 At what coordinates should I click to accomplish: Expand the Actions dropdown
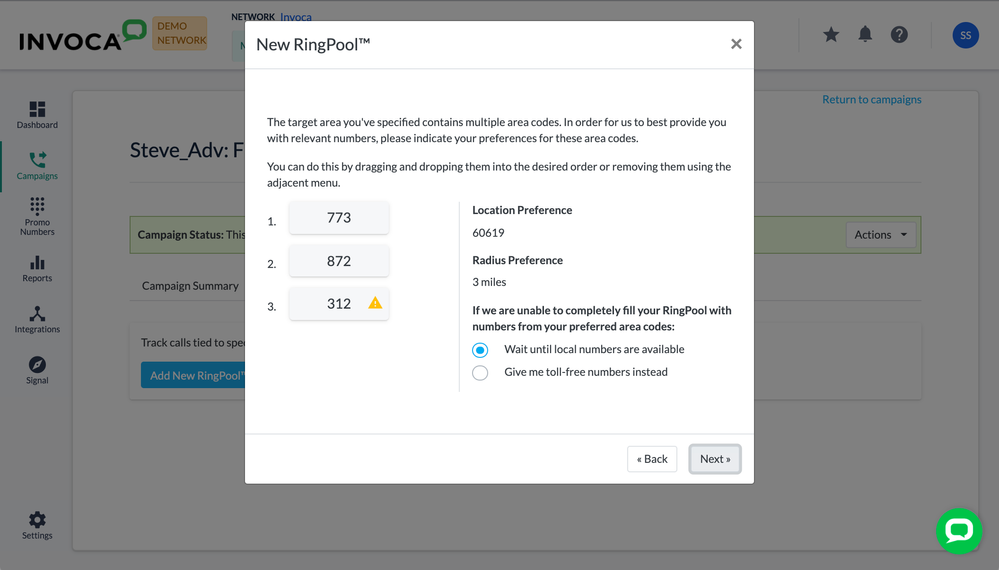pyautogui.click(x=880, y=235)
